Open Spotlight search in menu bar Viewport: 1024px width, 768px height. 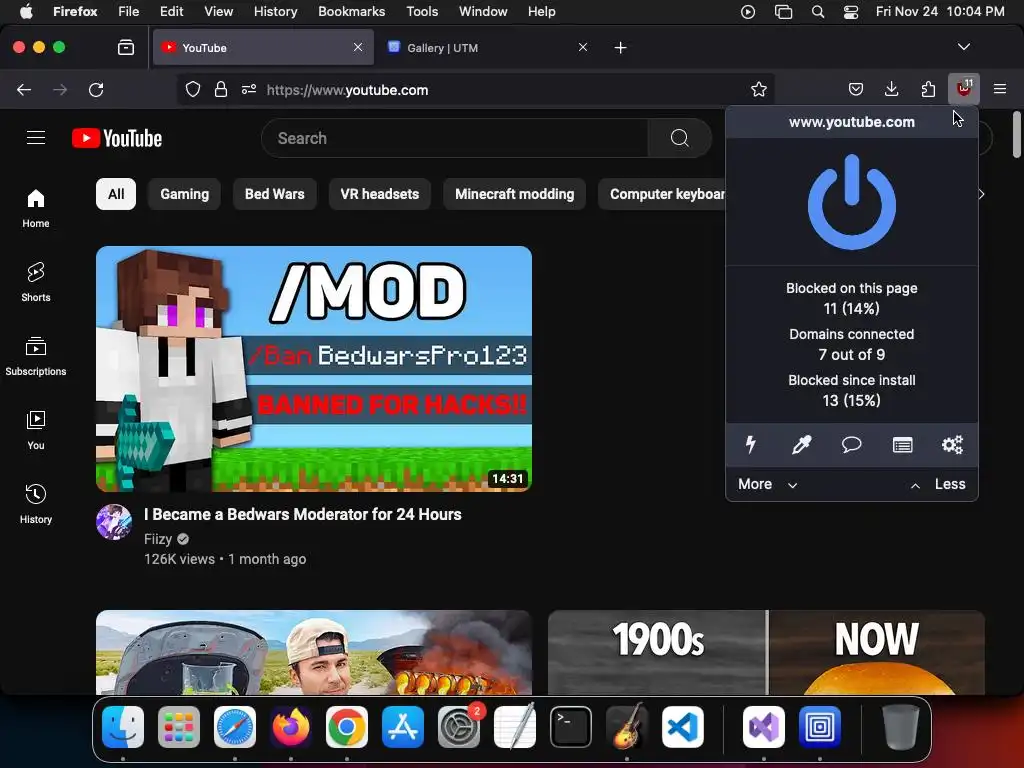pos(818,12)
